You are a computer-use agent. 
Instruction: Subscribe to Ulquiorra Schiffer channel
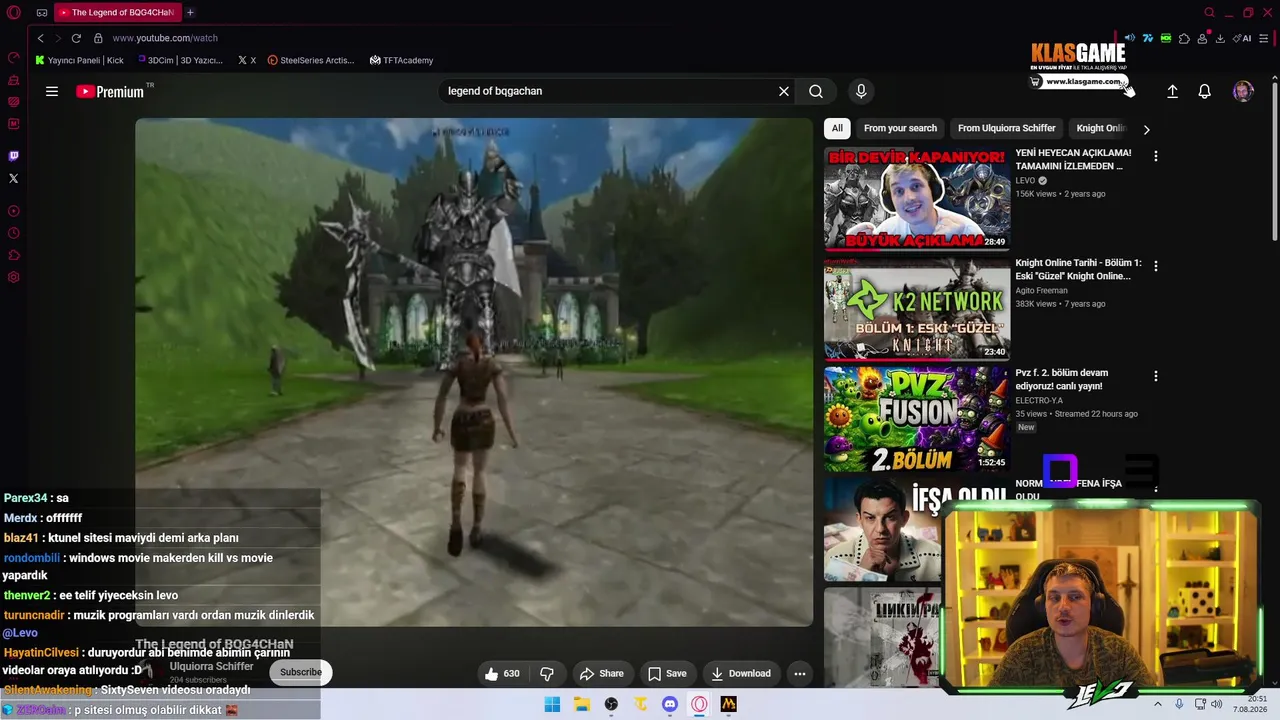(x=300, y=672)
